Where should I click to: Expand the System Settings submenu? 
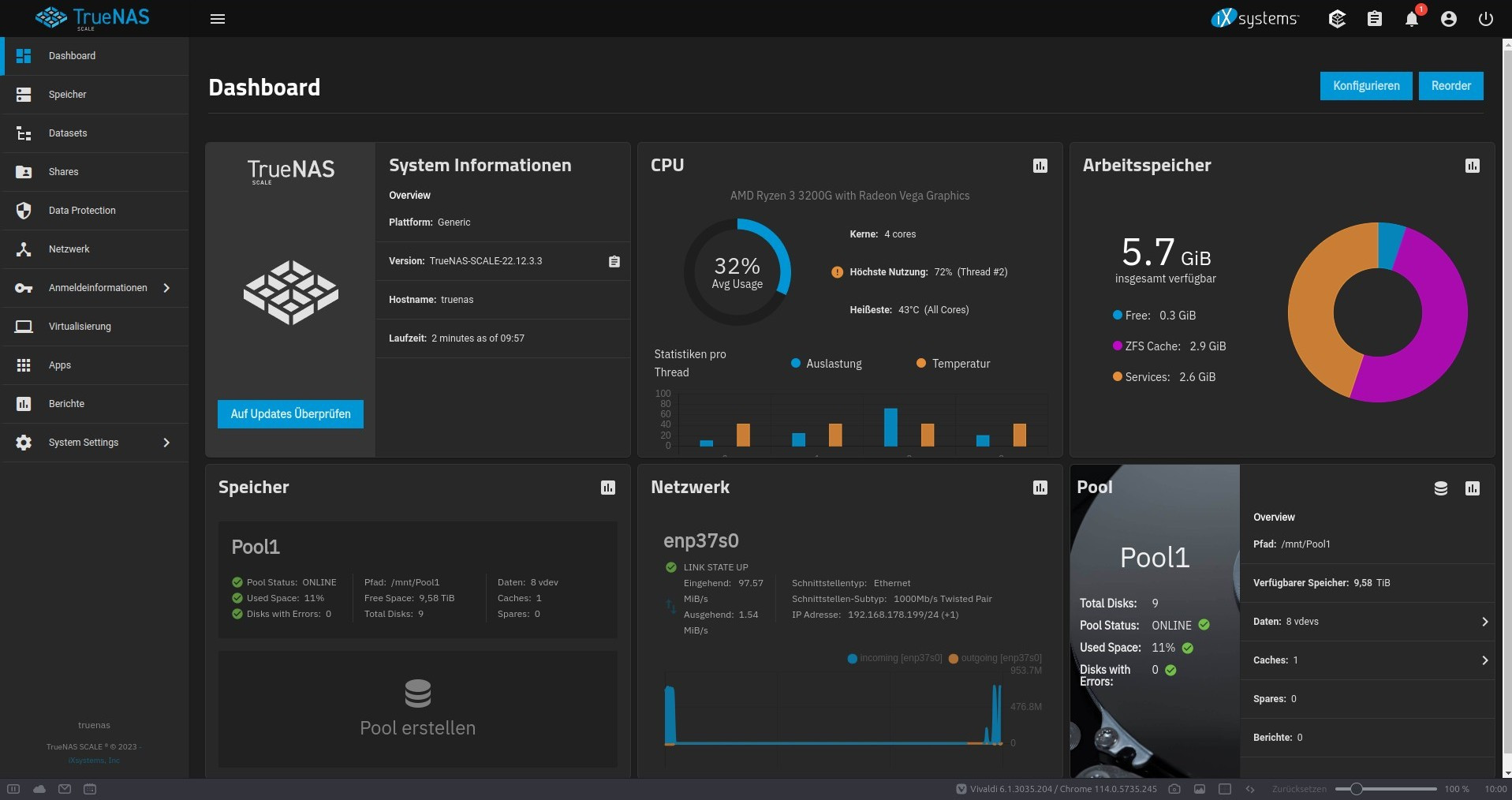pos(166,443)
